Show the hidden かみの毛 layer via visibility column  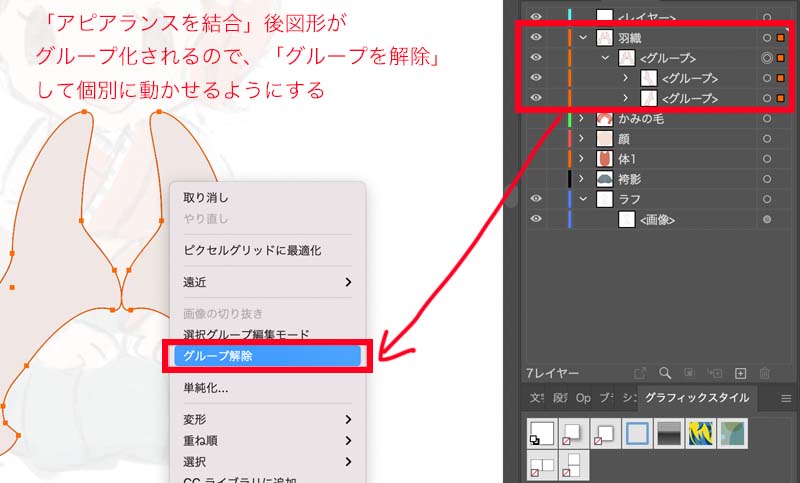[536, 118]
